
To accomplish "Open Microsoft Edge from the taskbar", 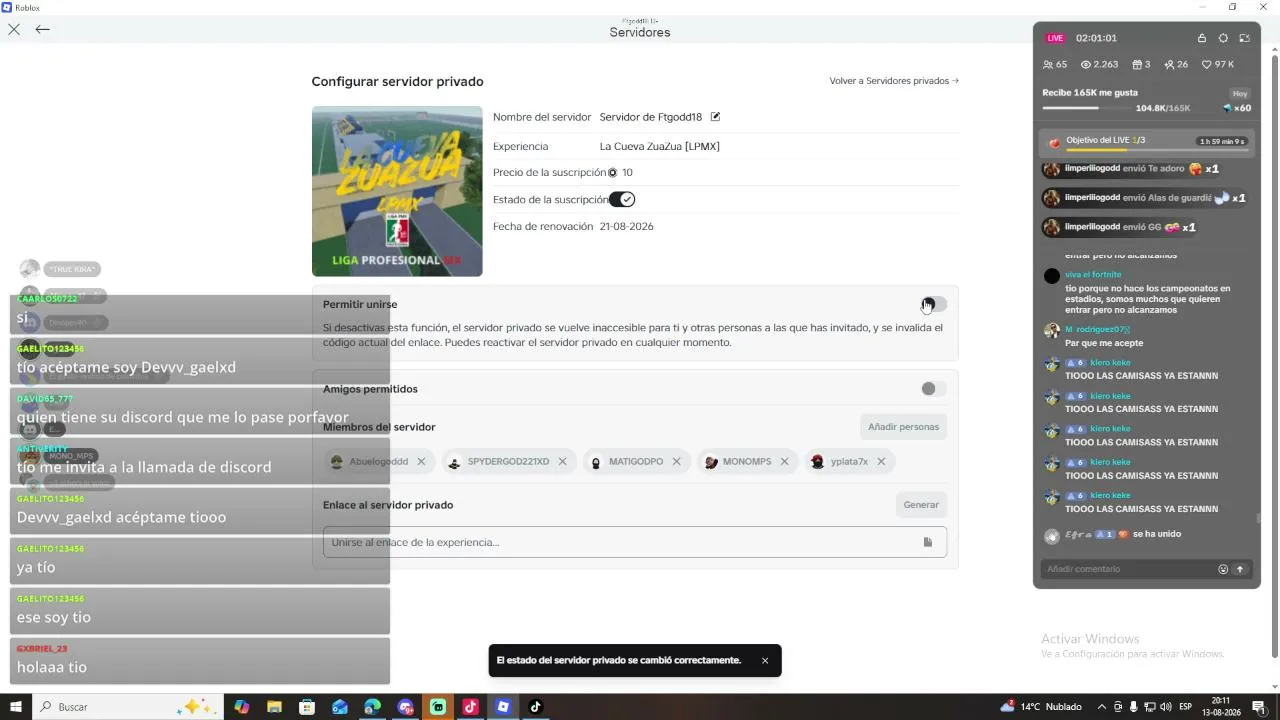I will [372, 707].
